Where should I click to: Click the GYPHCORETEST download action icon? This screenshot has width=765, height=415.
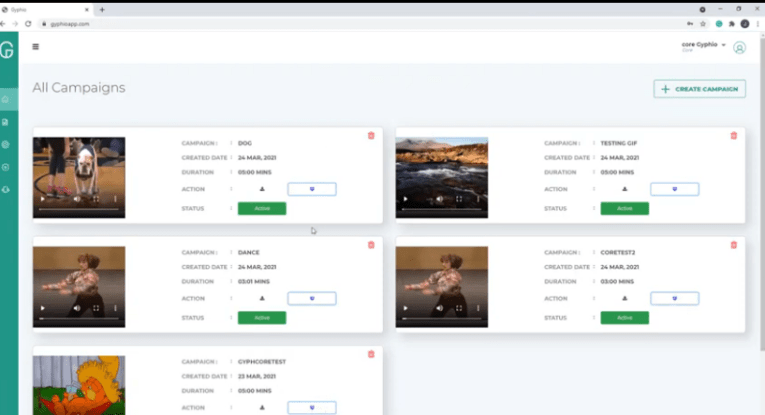point(262,408)
